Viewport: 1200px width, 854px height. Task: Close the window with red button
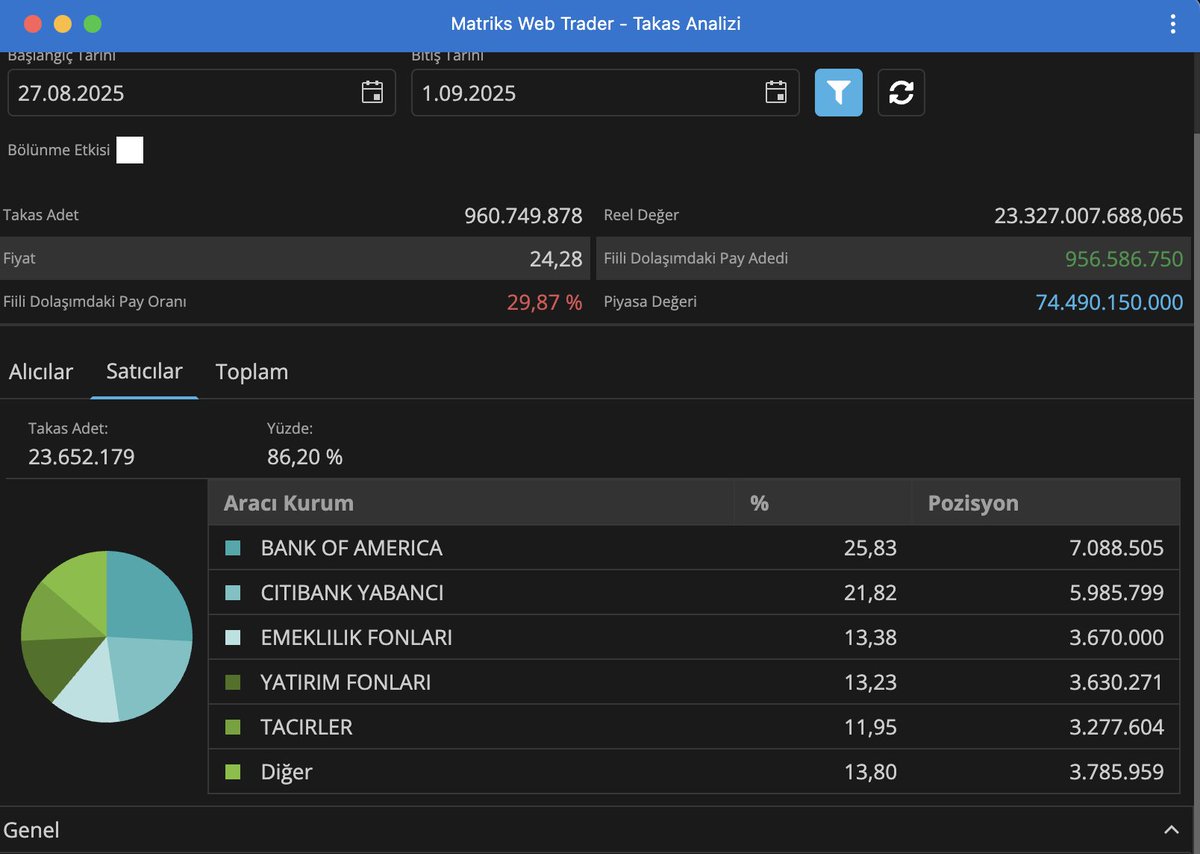pos(32,24)
